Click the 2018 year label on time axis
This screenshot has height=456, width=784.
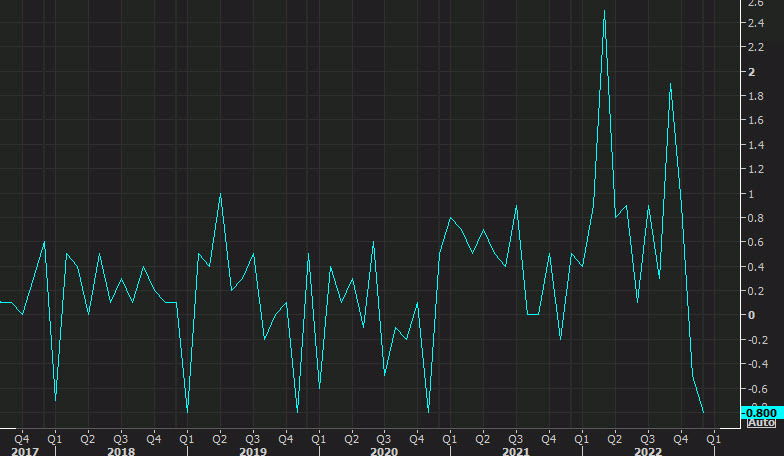[121, 451]
